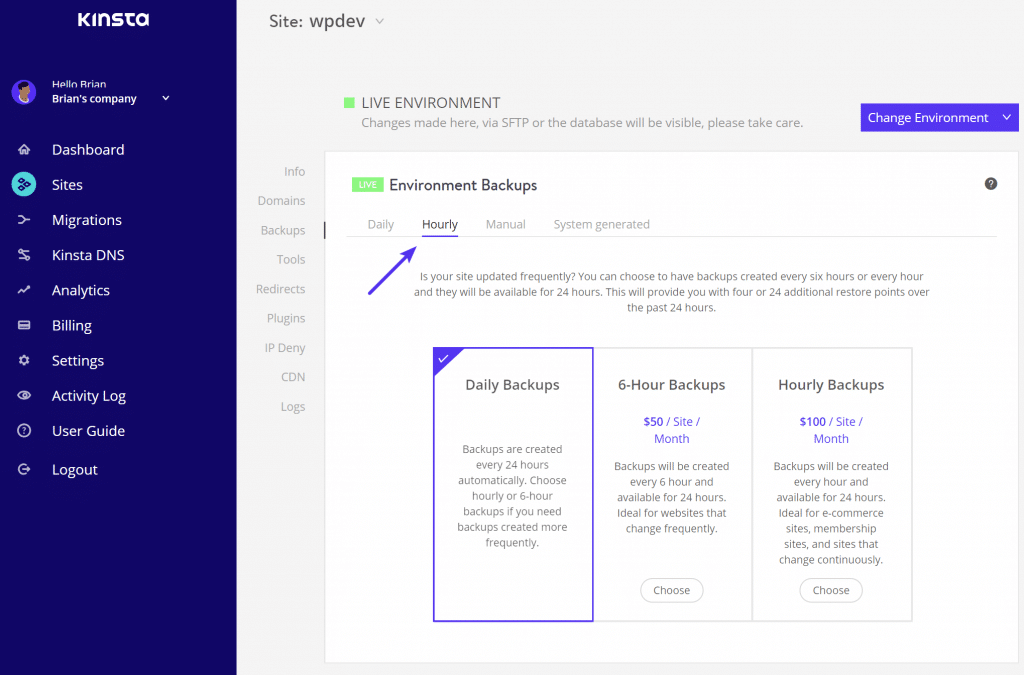Click the Billing card icon
Screen dimensions: 1024x675
coord(24,326)
